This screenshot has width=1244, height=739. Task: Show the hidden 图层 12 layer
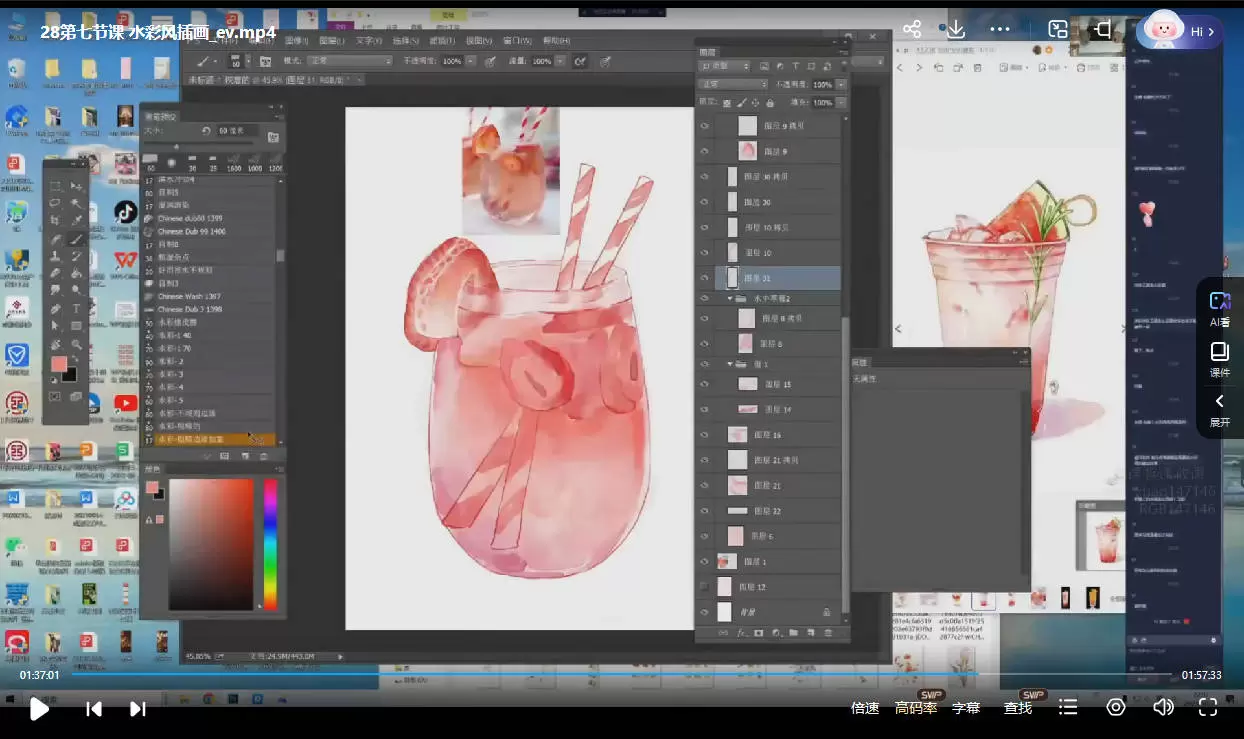(x=704, y=586)
